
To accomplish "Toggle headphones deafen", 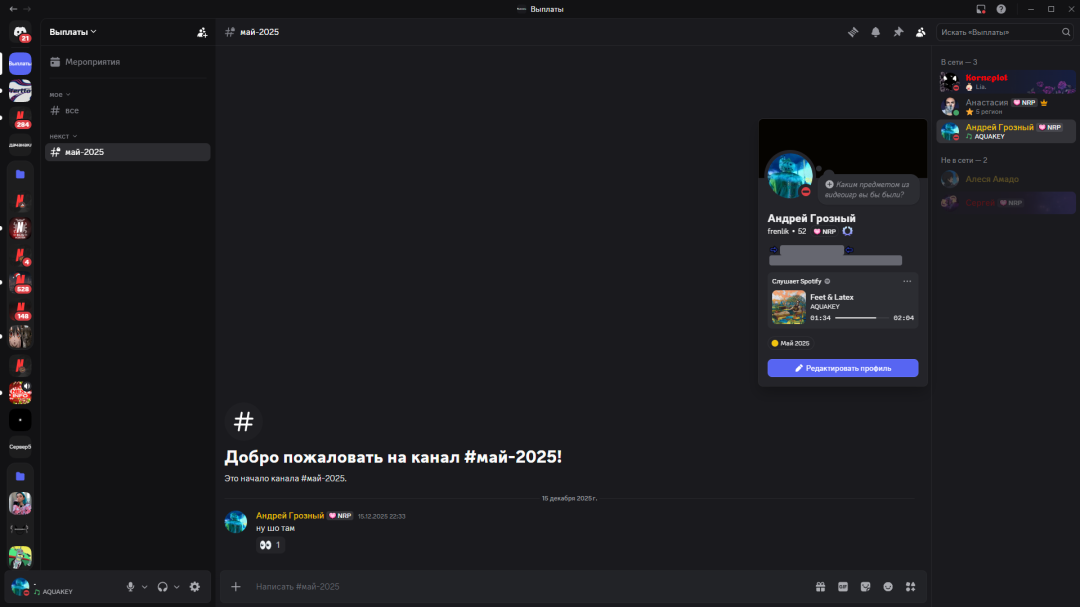I will point(162,587).
